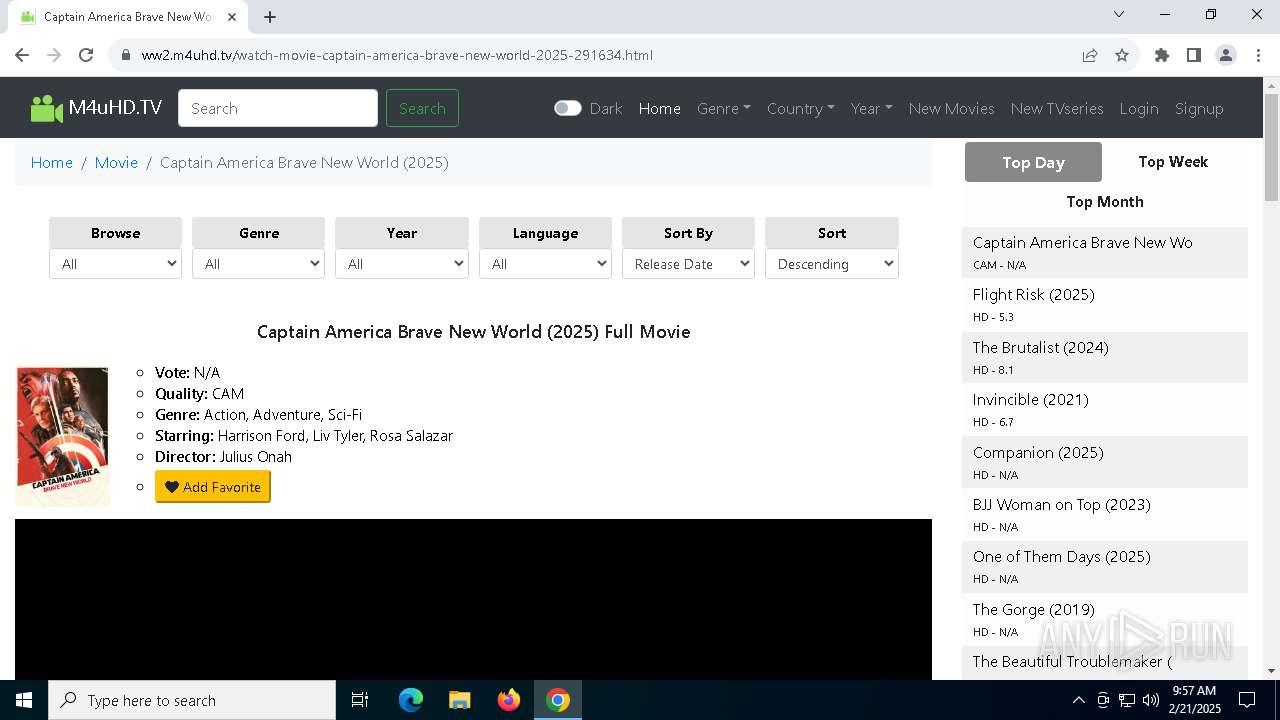The height and width of the screenshot is (720, 1280).
Task: Open The Gorge (2019) from the top list
Action: point(1034,609)
